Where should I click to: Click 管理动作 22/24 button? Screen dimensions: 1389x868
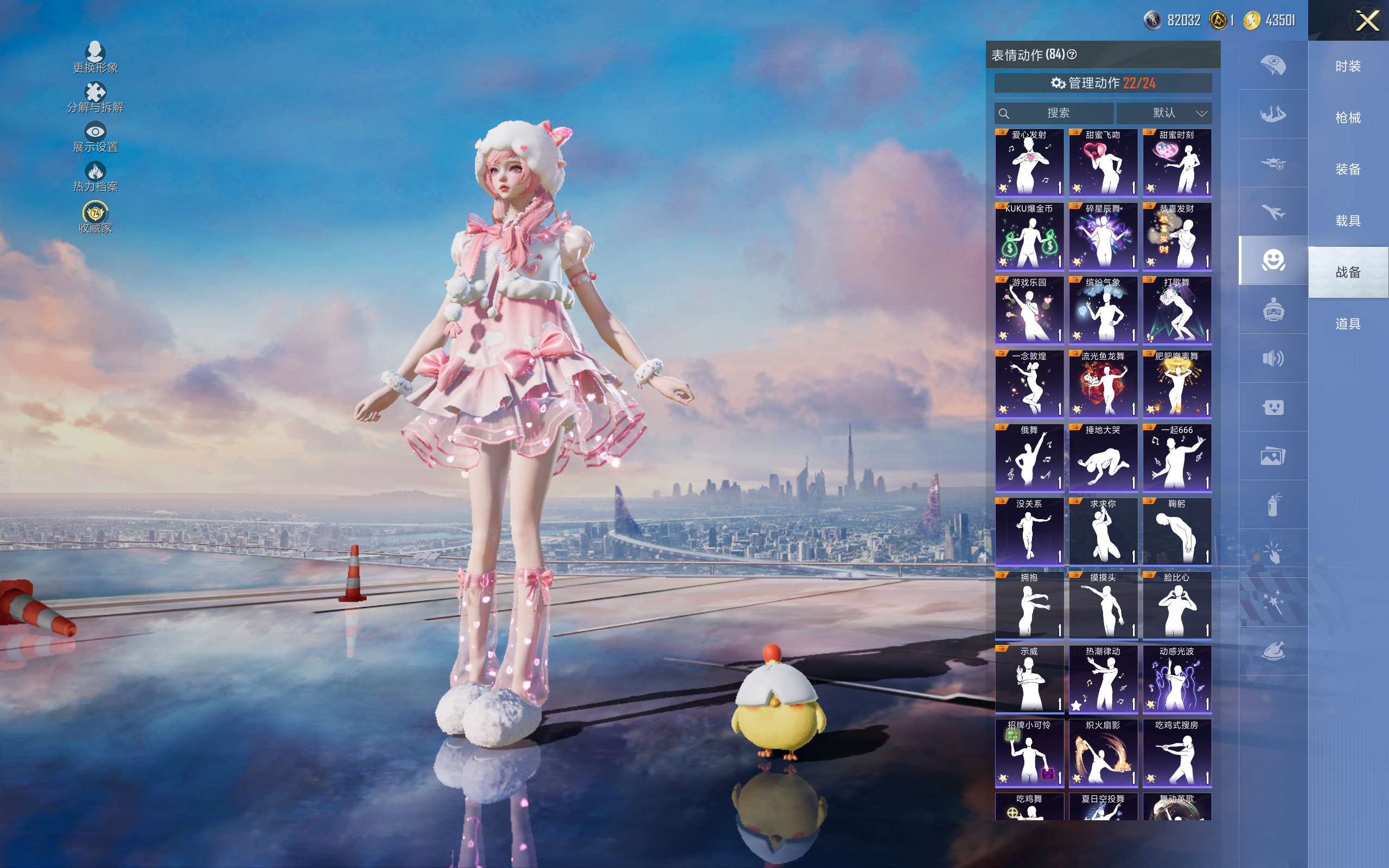1103,83
